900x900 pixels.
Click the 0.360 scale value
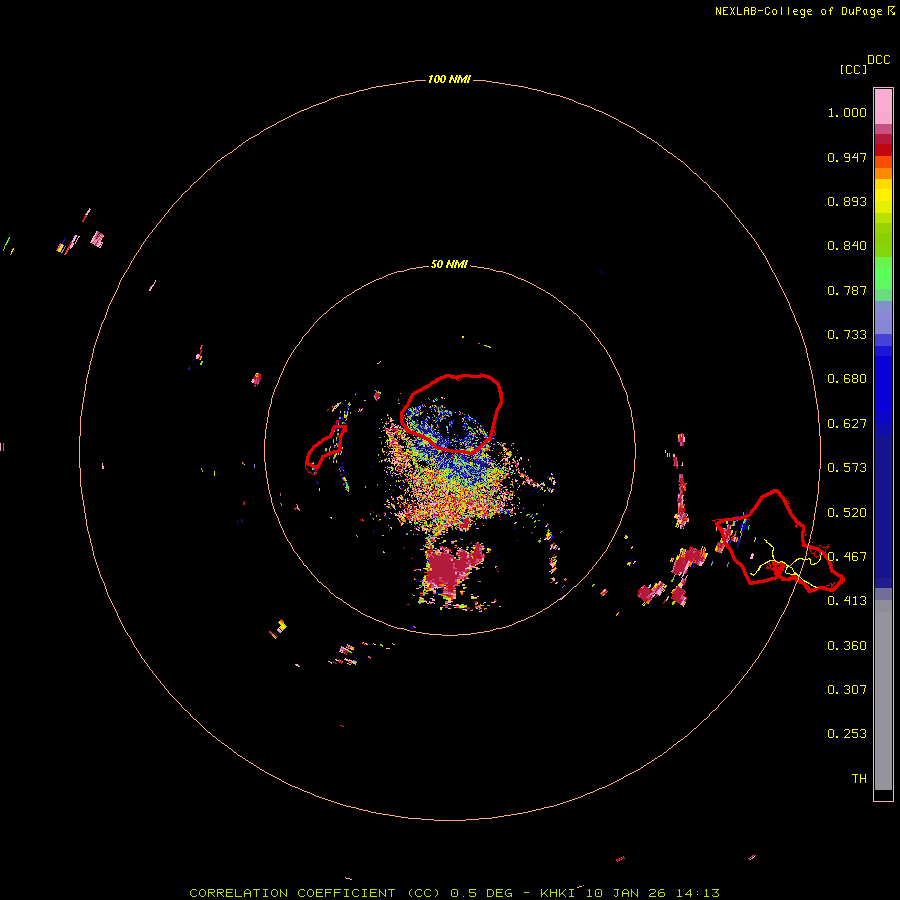point(847,646)
